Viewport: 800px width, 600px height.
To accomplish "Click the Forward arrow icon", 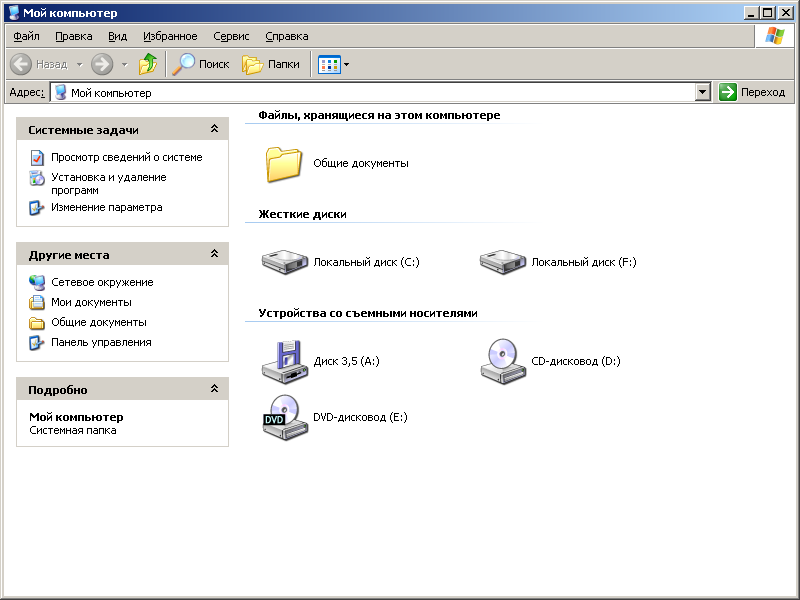I will 102,64.
